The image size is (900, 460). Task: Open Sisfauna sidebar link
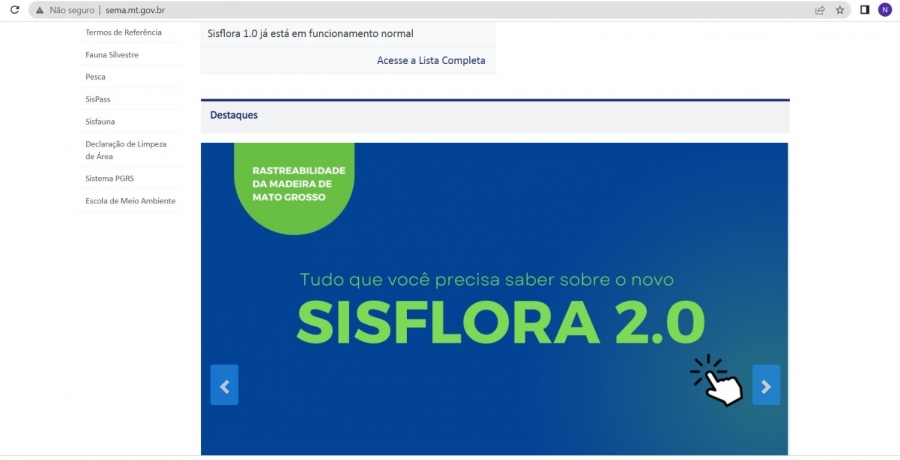coord(100,121)
